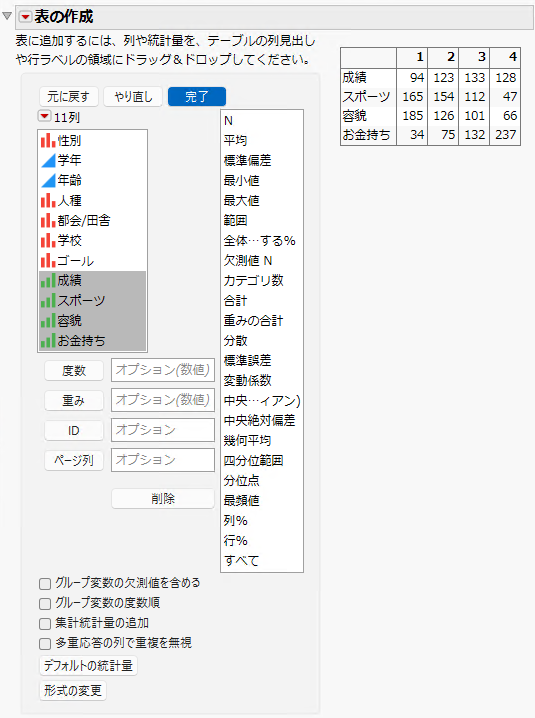535x718 pixels.
Task: Select the nominal icon next to 都会/田舎
Action: pyautogui.click(x=48, y=220)
